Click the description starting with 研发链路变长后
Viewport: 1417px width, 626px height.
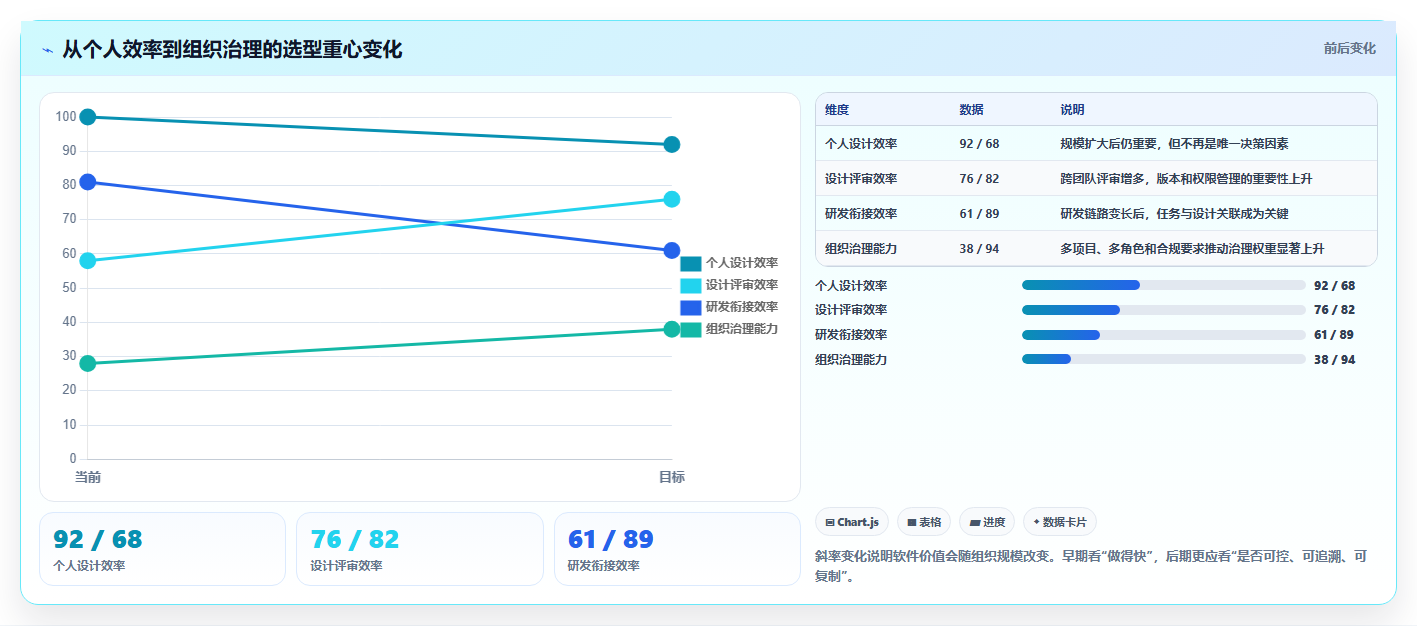(x=1174, y=214)
